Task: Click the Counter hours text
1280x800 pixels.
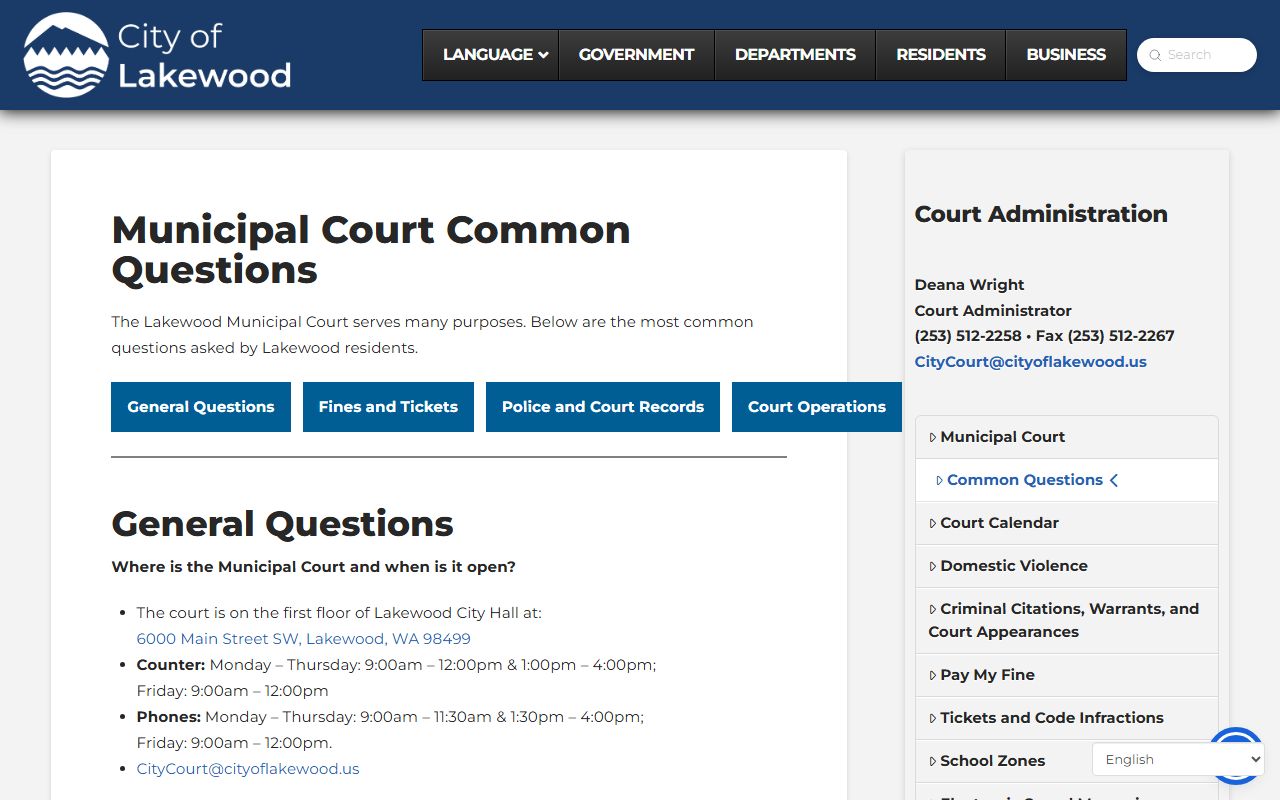Action: (x=397, y=678)
